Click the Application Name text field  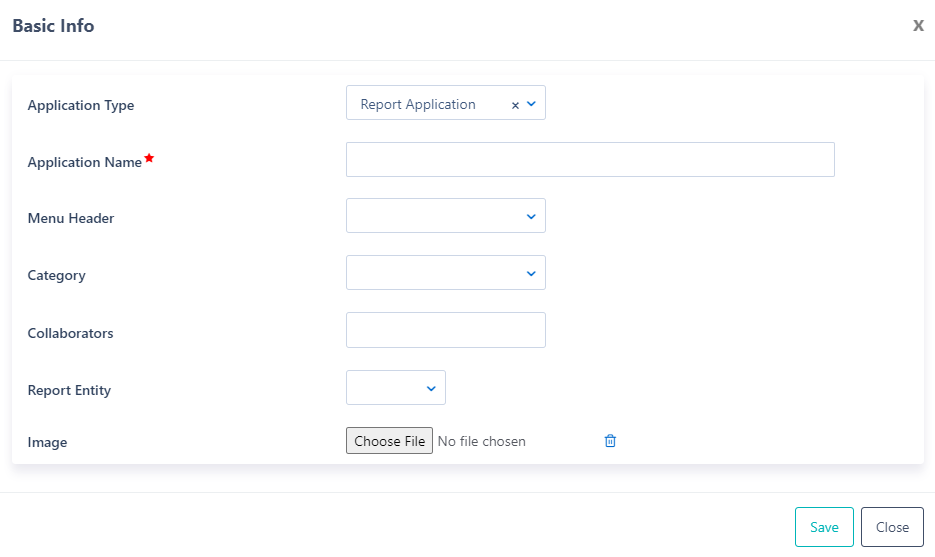pyautogui.click(x=590, y=160)
